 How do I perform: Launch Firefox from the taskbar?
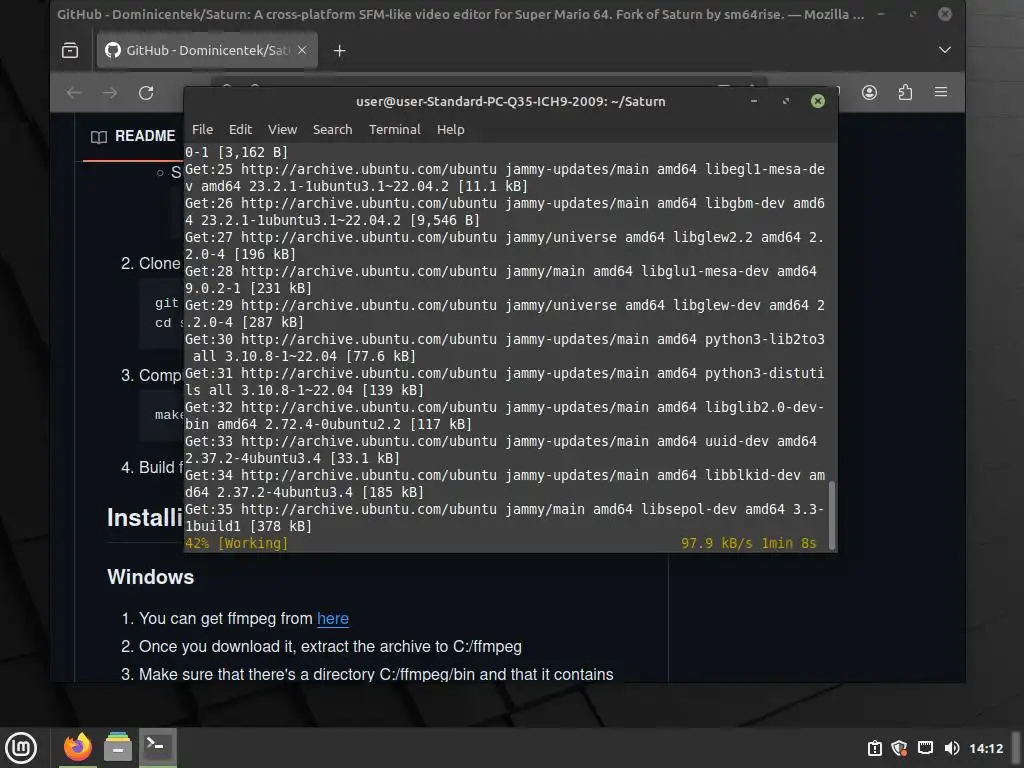(78, 748)
